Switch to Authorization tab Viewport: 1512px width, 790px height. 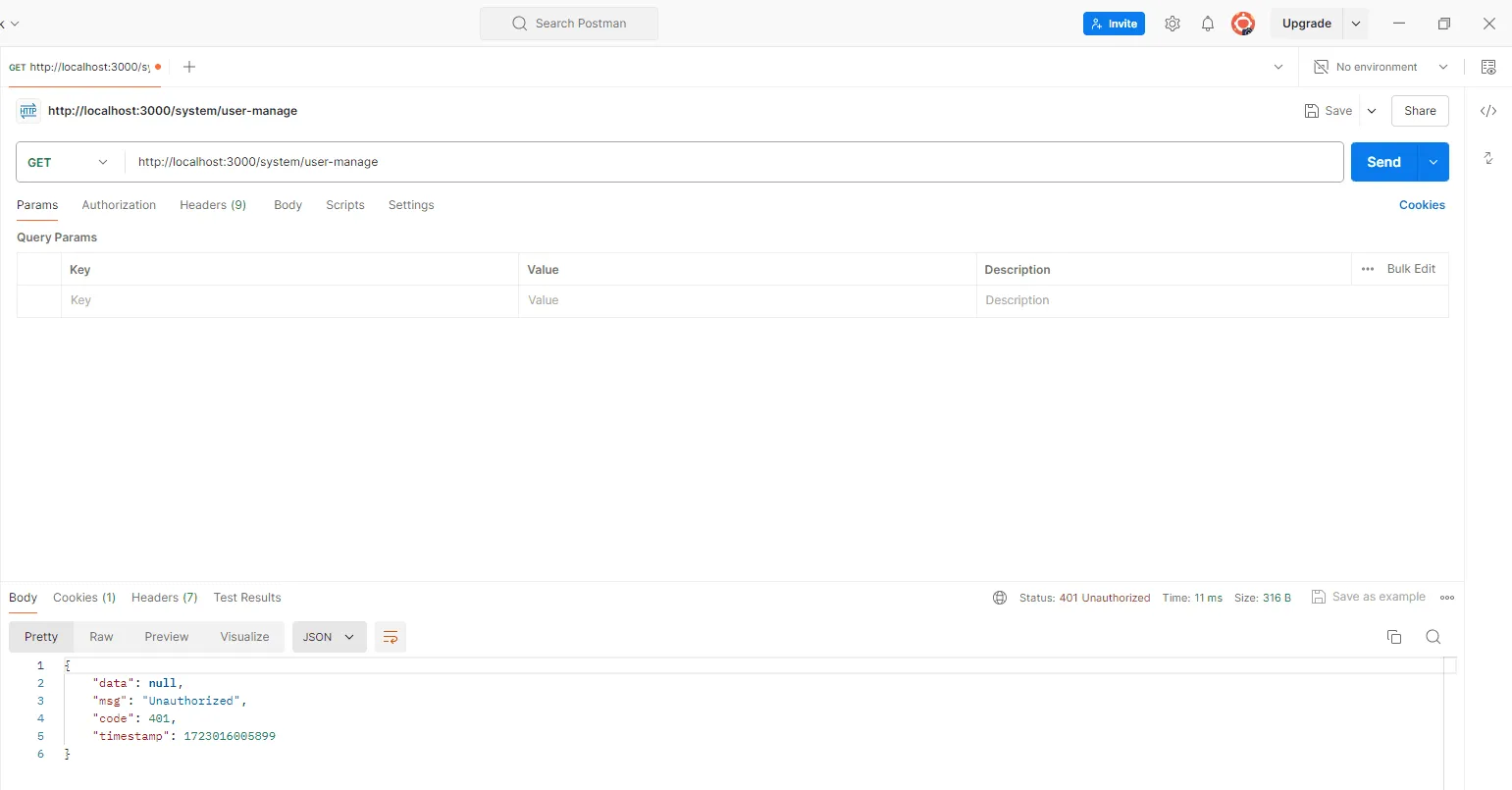coord(119,205)
